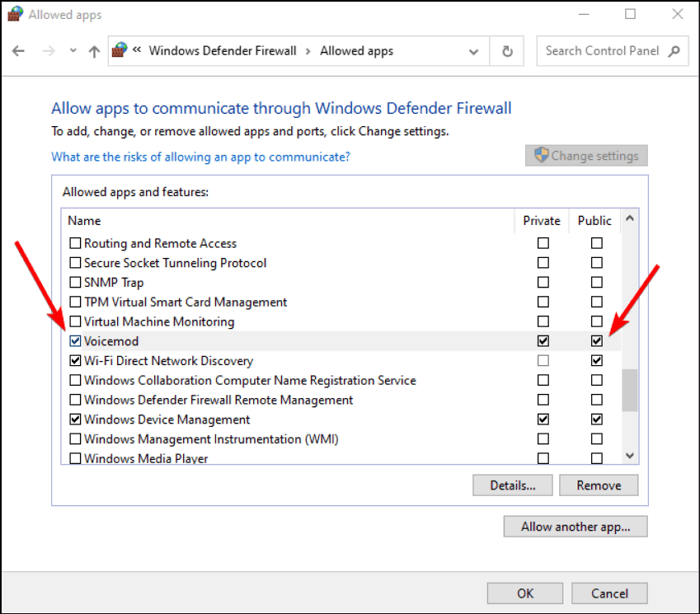700x614 pixels.
Task: Click the Forward navigation arrow
Action: (47, 51)
